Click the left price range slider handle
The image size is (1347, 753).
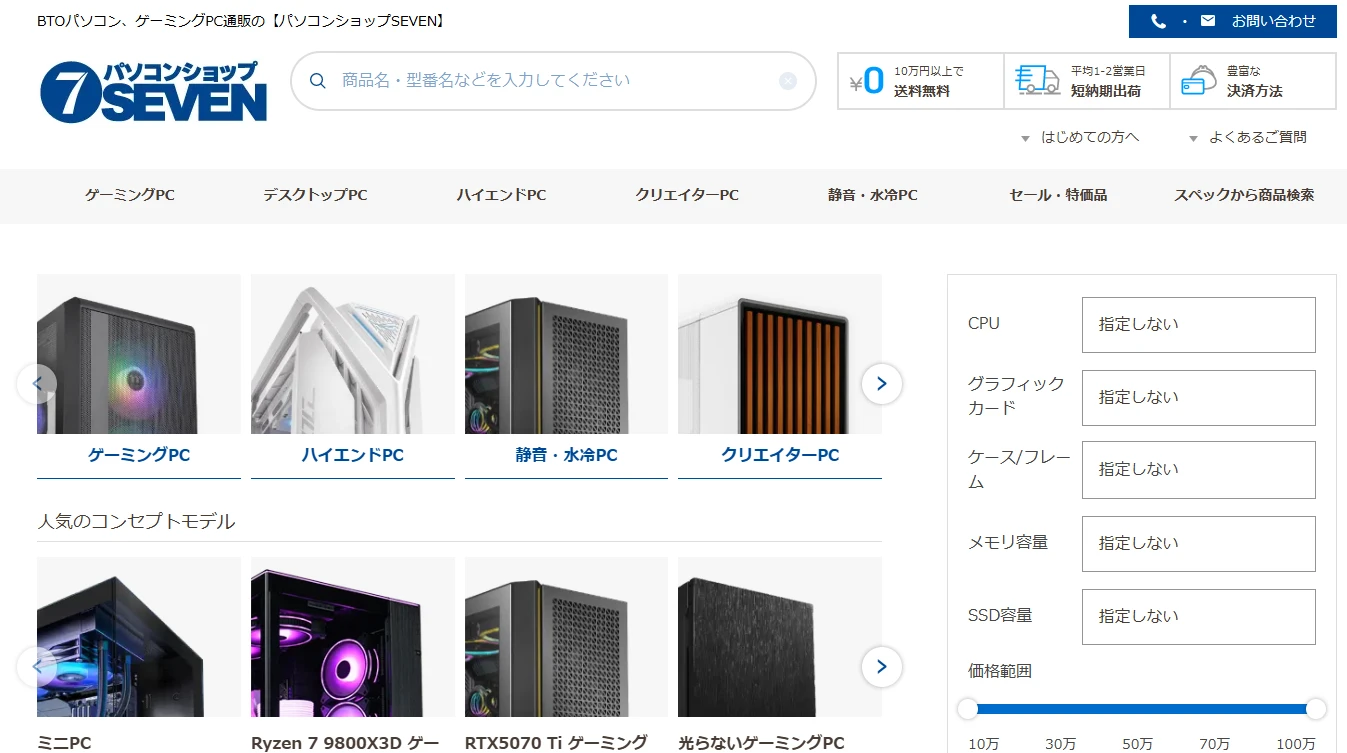[967, 709]
